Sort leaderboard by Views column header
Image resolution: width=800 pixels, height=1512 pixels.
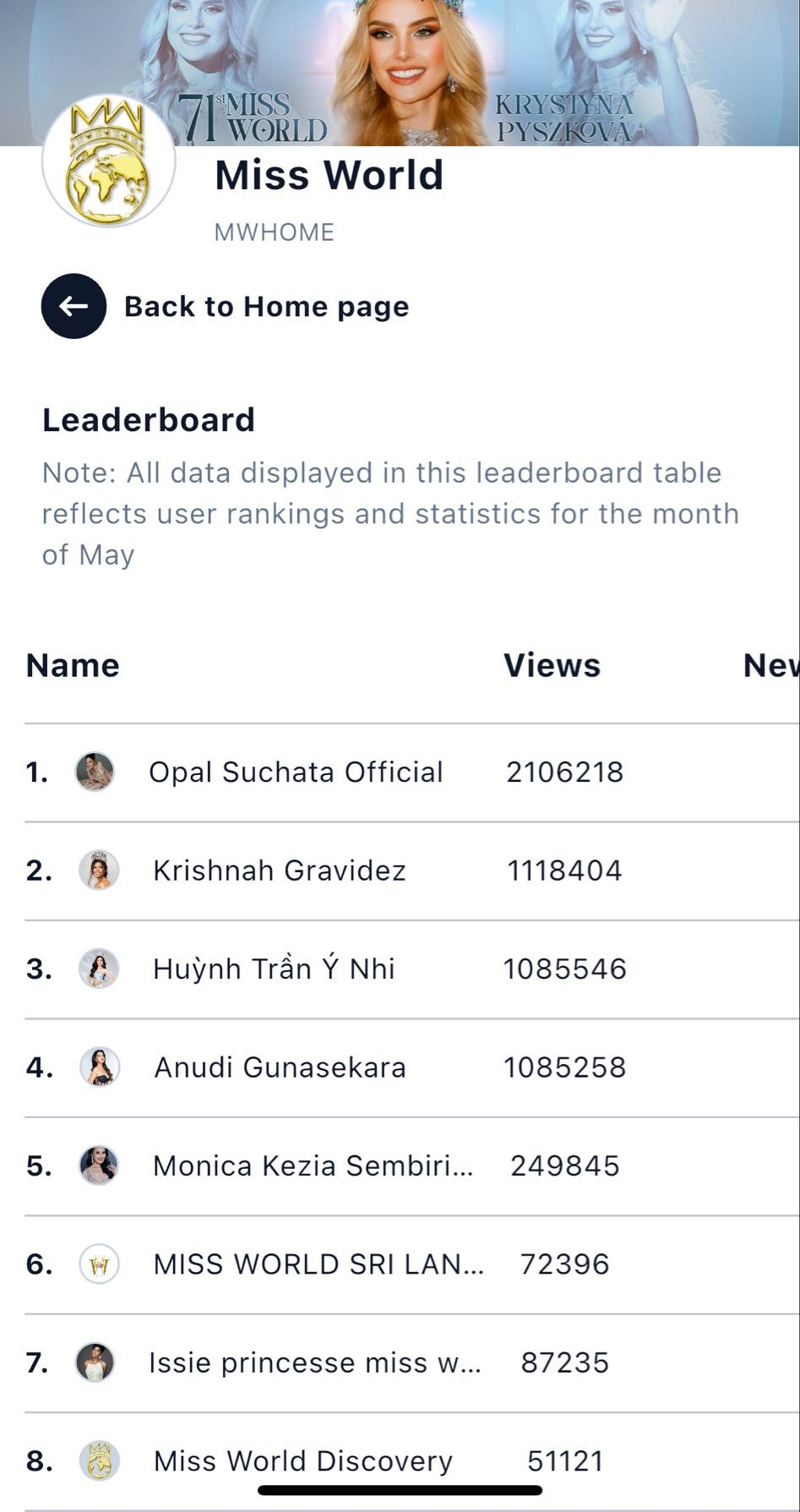[552, 665]
